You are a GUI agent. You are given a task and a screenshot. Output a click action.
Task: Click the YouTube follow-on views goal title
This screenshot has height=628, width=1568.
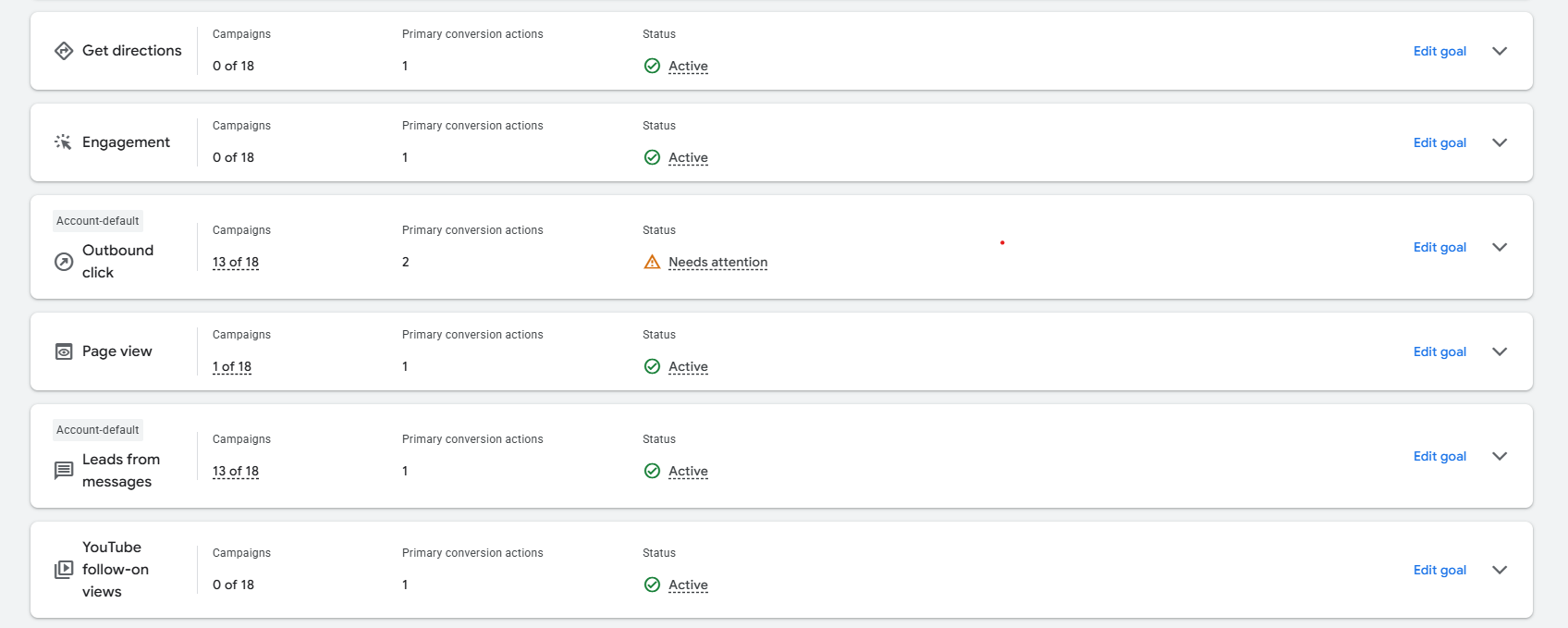[116, 569]
